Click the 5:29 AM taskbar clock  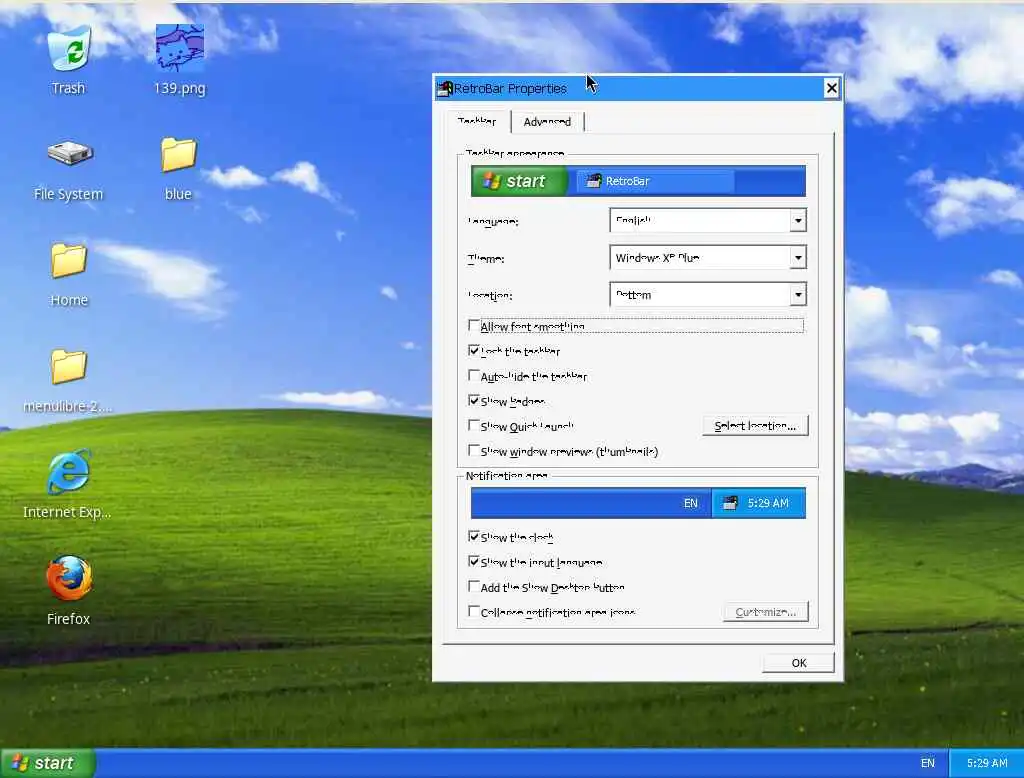pos(987,763)
